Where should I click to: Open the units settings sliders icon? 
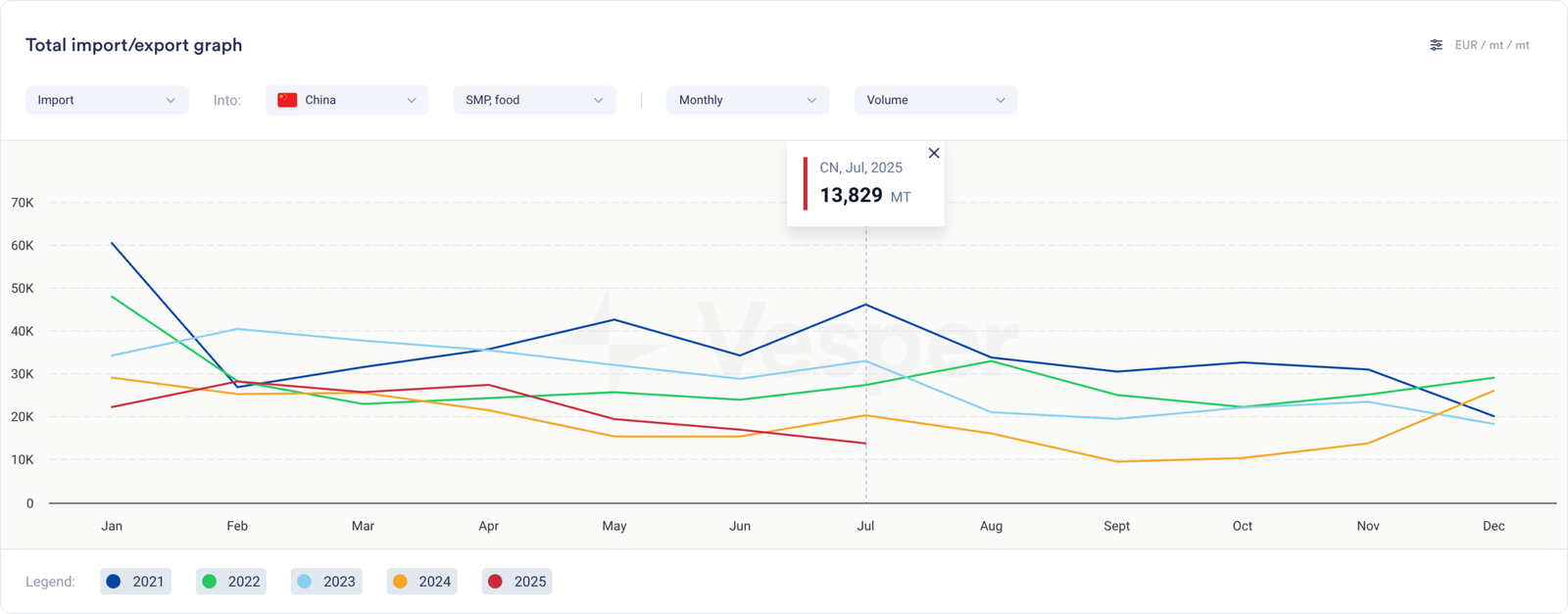tap(1436, 45)
